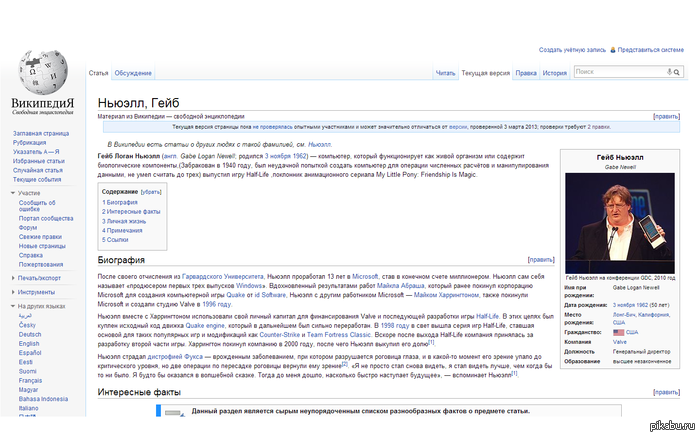The height and width of the screenshot is (437, 700).
Task: Collapse the Участие sidebar section
Action: 13,193
